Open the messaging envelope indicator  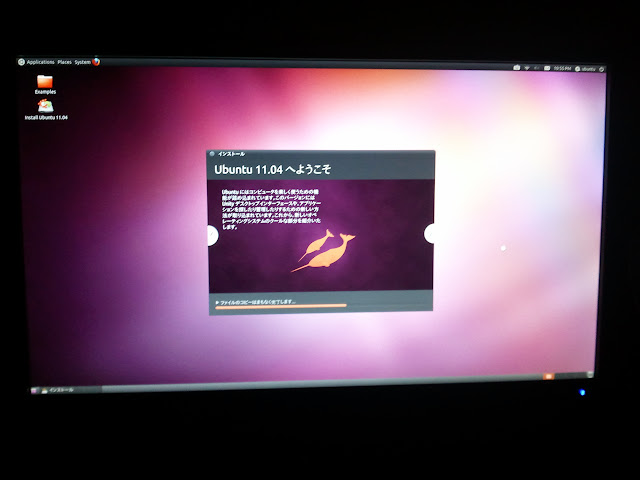click(x=547, y=68)
